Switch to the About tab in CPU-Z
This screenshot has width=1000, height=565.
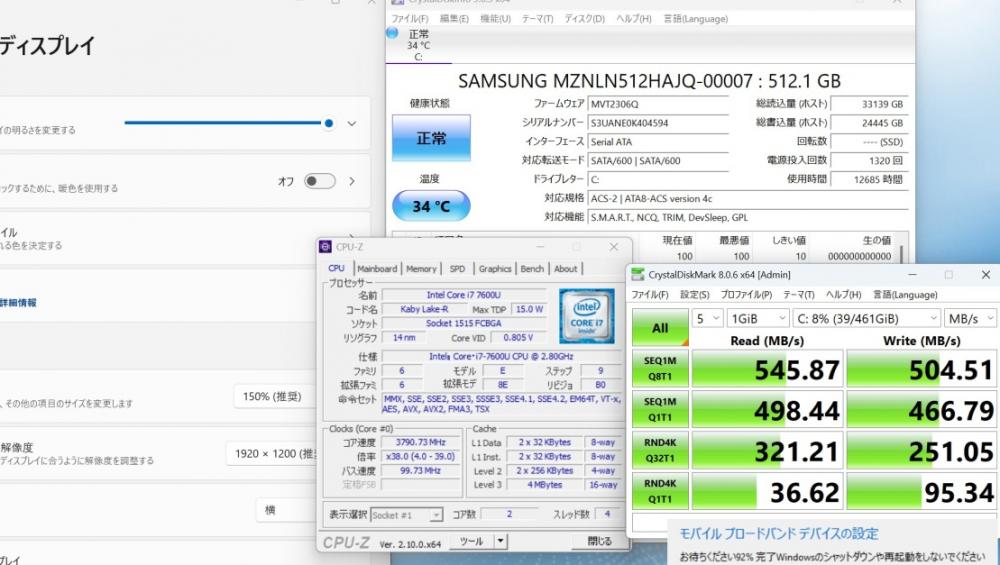click(x=565, y=269)
